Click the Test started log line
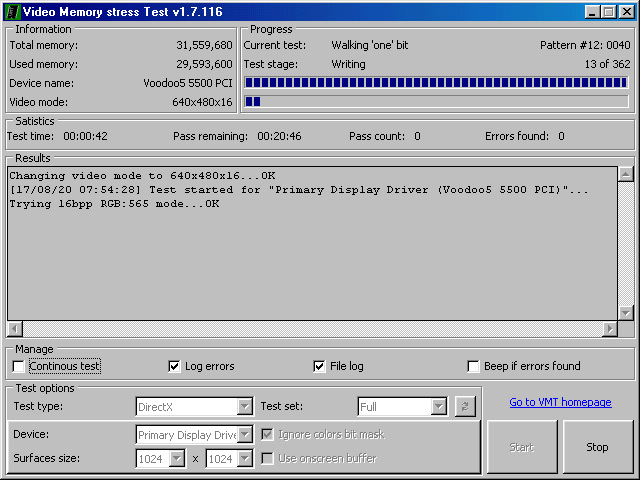 point(299,190)
